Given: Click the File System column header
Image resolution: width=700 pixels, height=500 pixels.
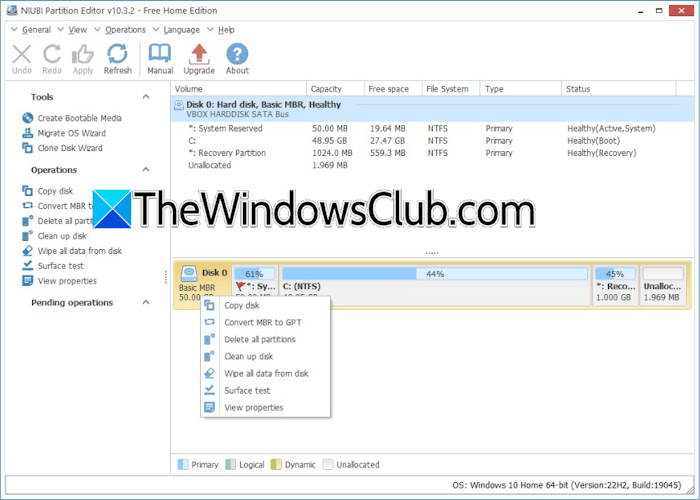Looking at the screenshot, I should 451,89.
